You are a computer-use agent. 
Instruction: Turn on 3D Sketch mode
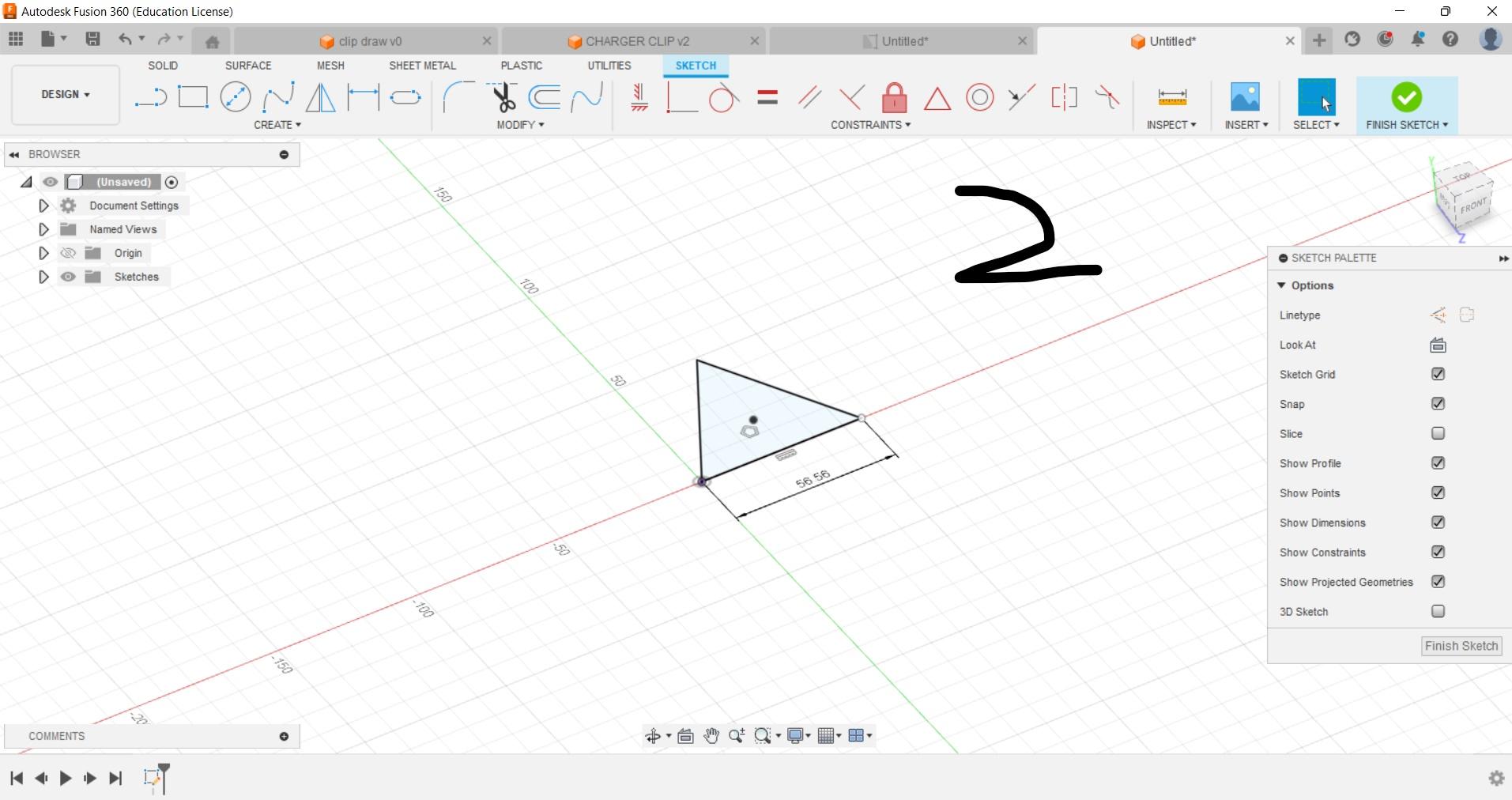tap(1437, 611)
